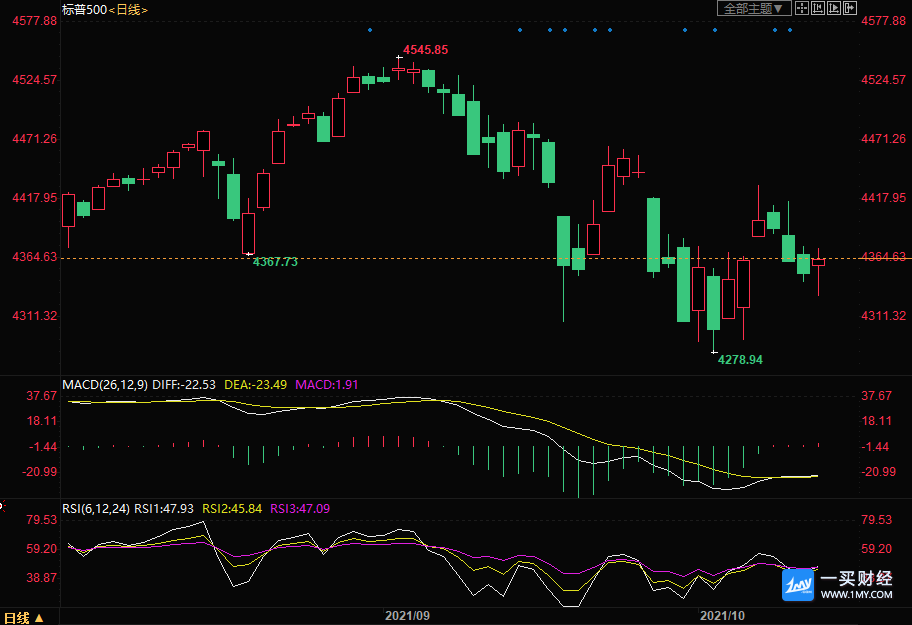Image resolution: width=912 pixels, height=625 pixels.
Task: Activate the crosshair cursor icon
Action: click(801, 8)
